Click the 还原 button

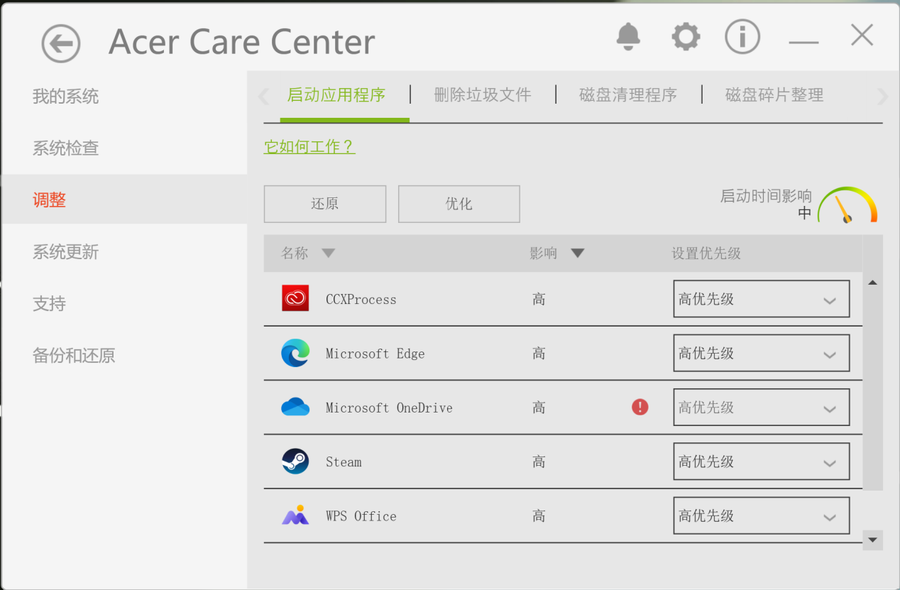[325, 204]
